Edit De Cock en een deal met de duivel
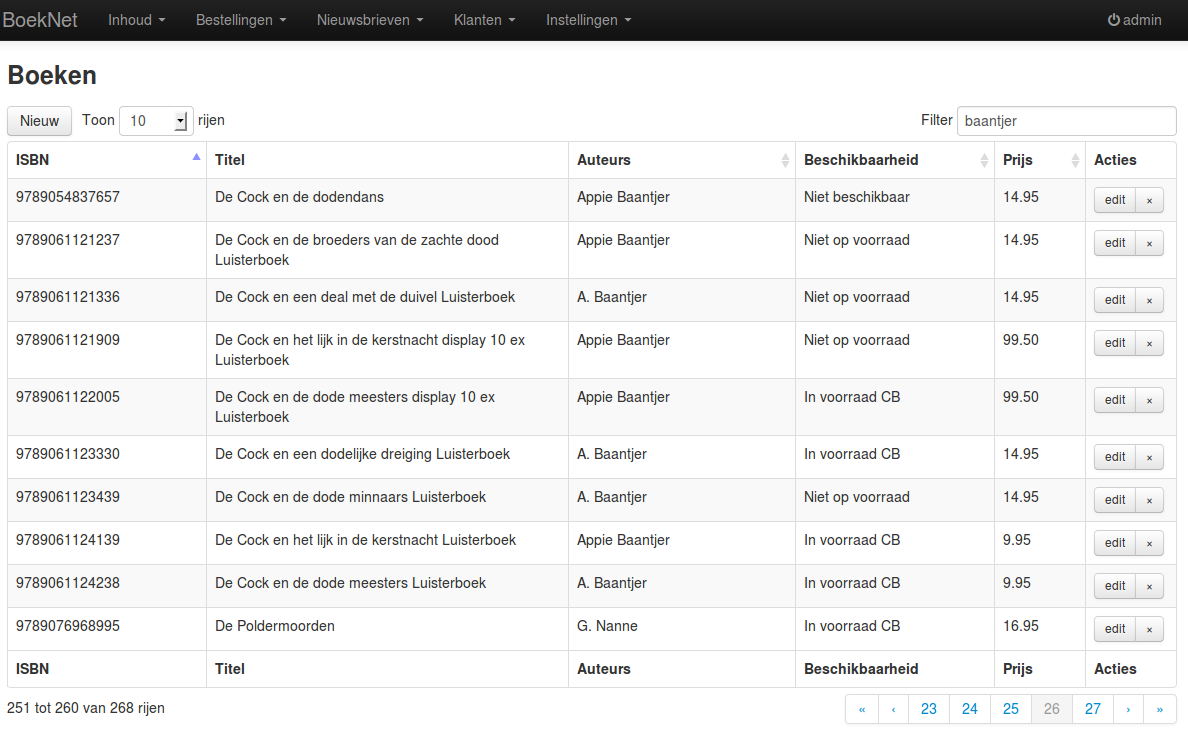 coord(1115,300)
